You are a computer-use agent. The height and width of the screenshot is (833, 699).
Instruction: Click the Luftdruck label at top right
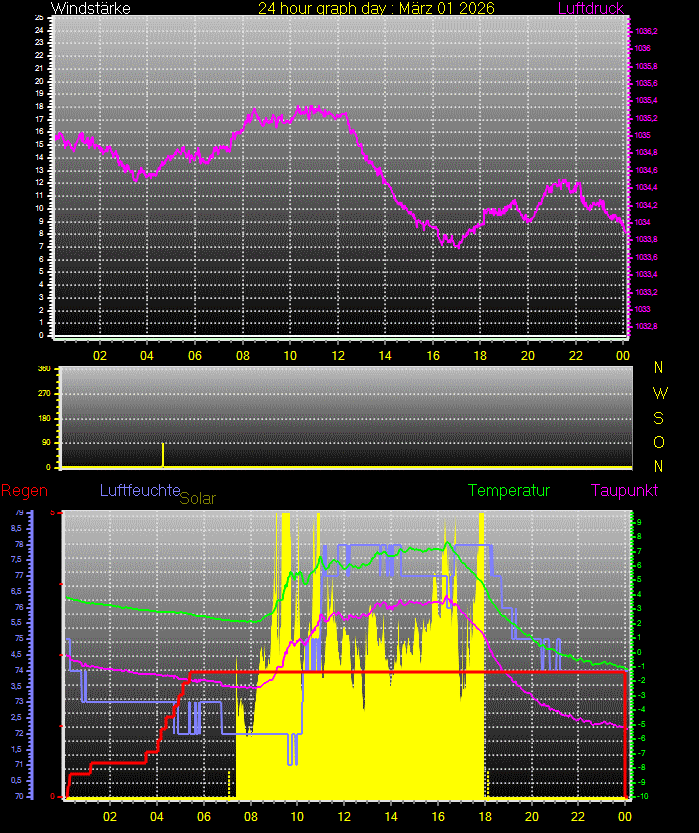pos(590,8)
